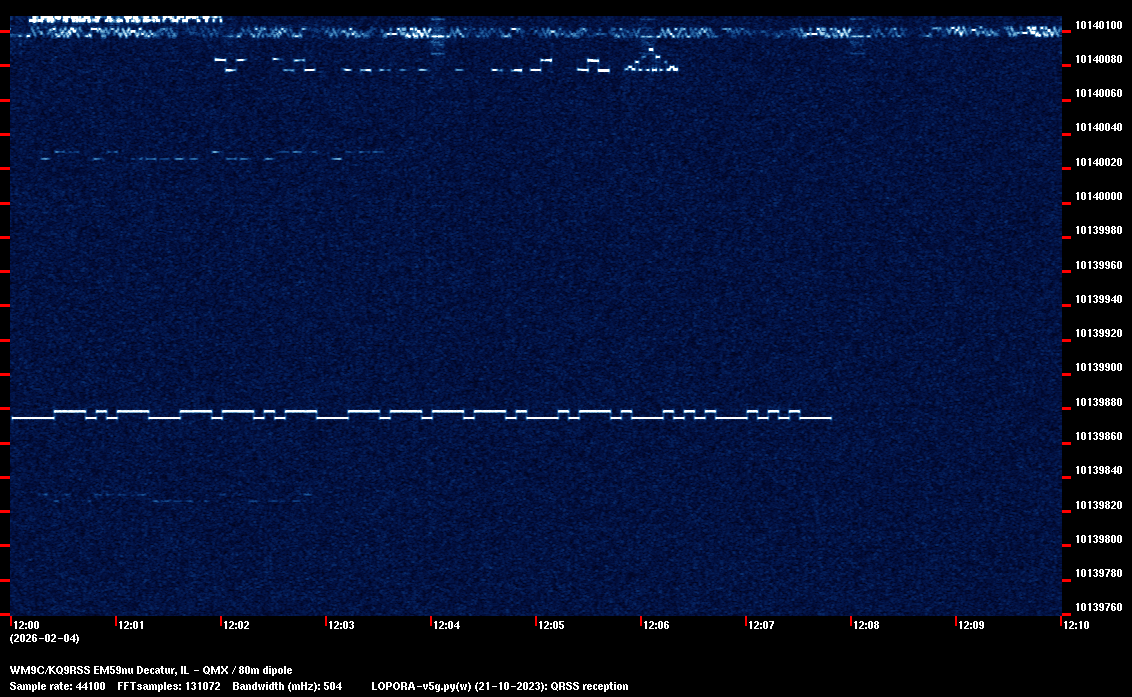This screenshot has width=1132, height=697.
Task: Click the LOPORA-v5g.py QRSS reception text
Action: pos(499,686)
